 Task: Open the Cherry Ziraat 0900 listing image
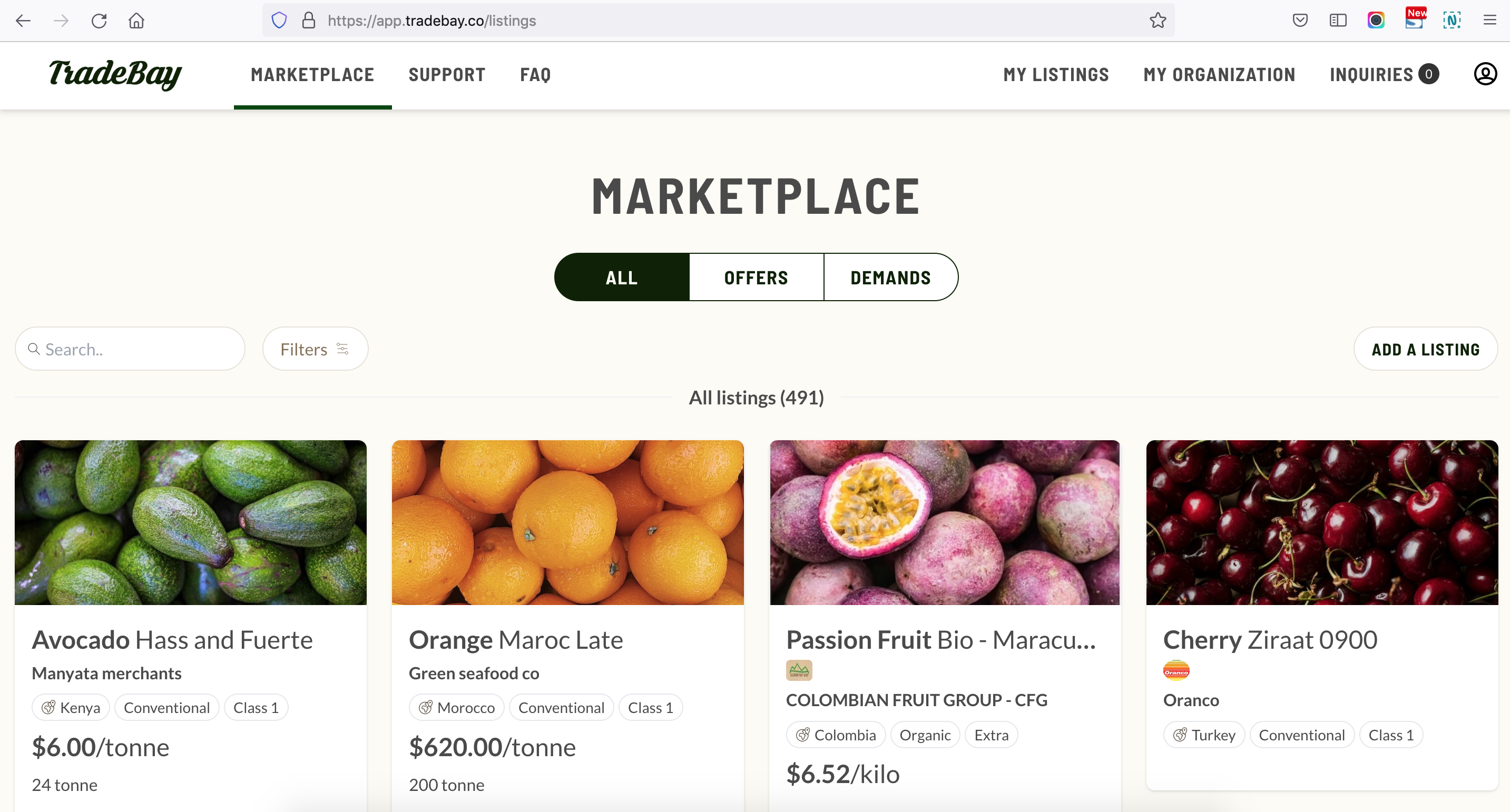coord(1322,522)
